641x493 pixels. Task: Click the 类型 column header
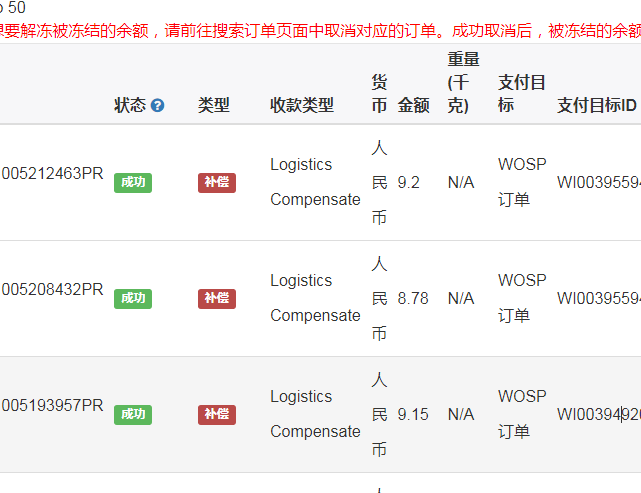coord(214,105)
